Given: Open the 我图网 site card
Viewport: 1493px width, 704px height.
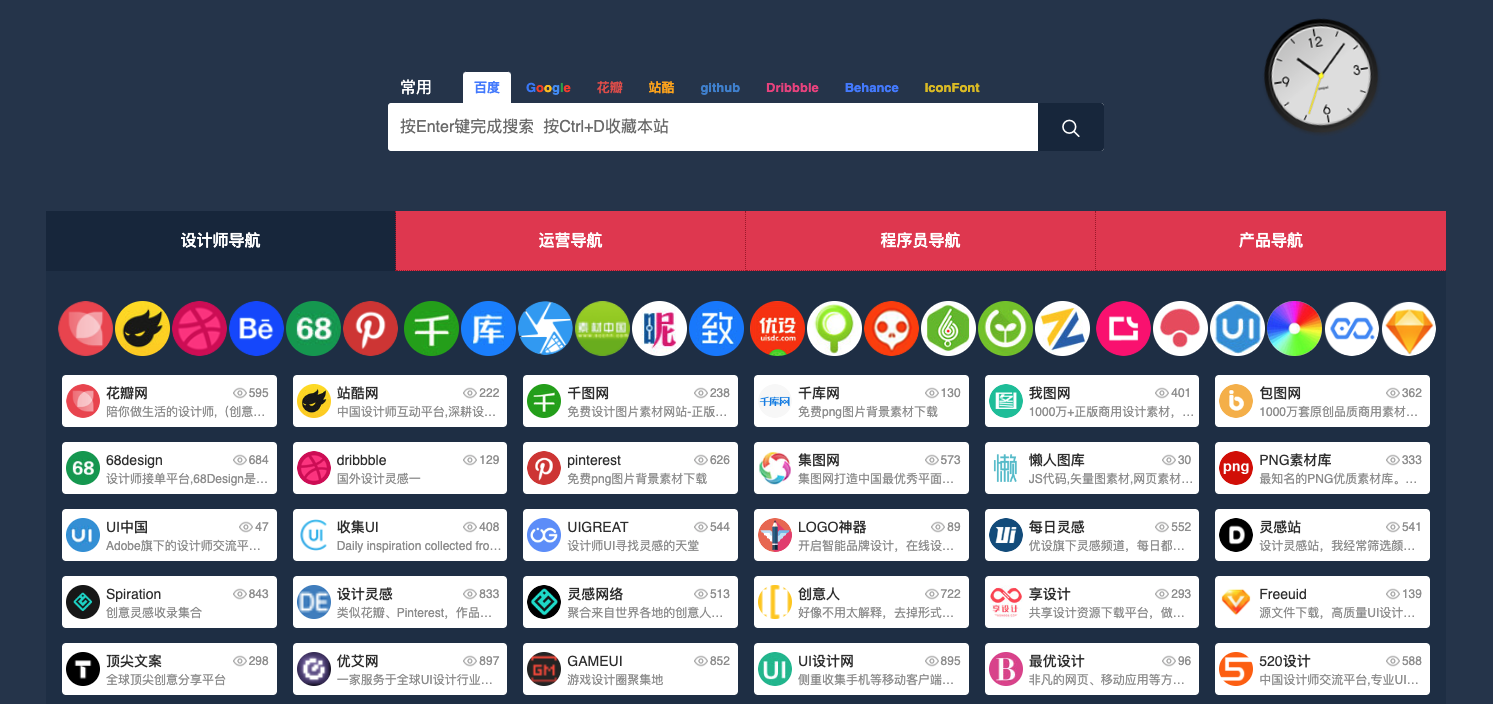Looking at the screenshot, I should [x=1092, y=401].
